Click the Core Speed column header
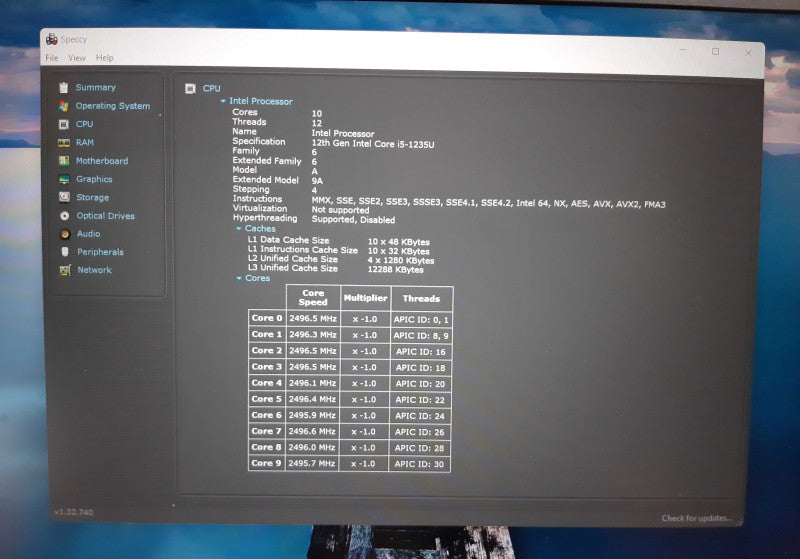The image size is (800, 559). (x=313, y=298)
